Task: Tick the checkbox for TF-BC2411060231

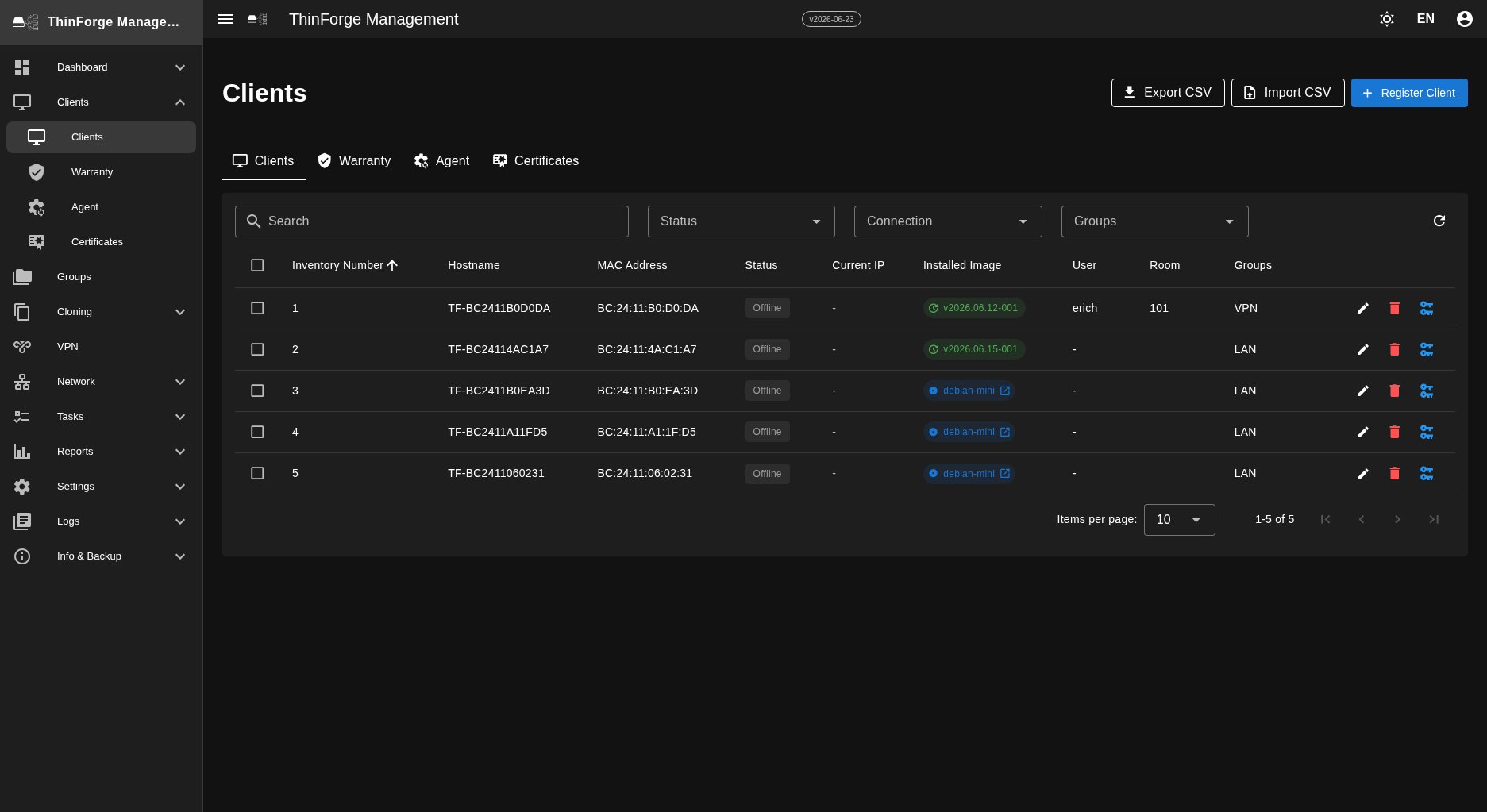Action: (x=257, y=473)
